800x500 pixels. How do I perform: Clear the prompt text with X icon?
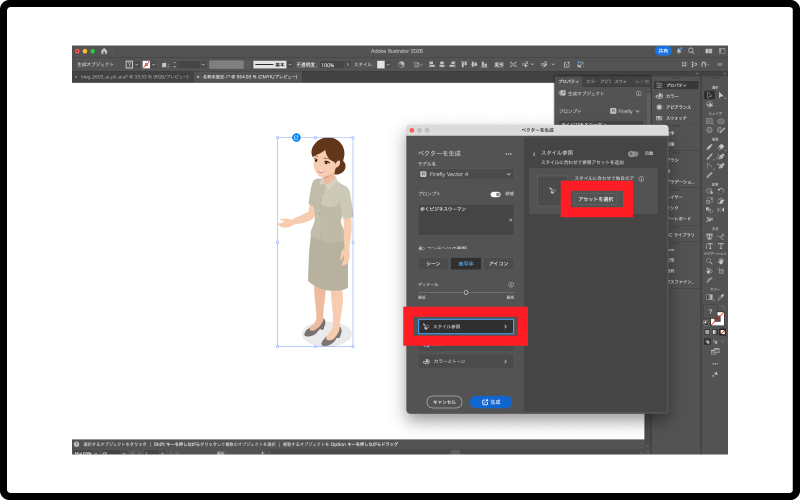coord(510,219)
